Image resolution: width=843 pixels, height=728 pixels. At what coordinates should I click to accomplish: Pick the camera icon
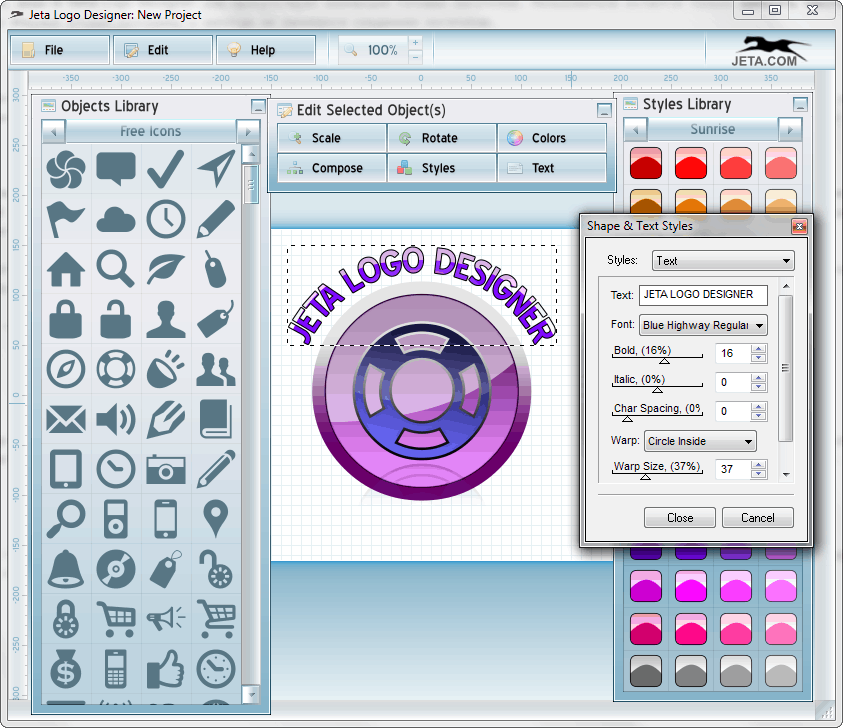pos(166,469)
